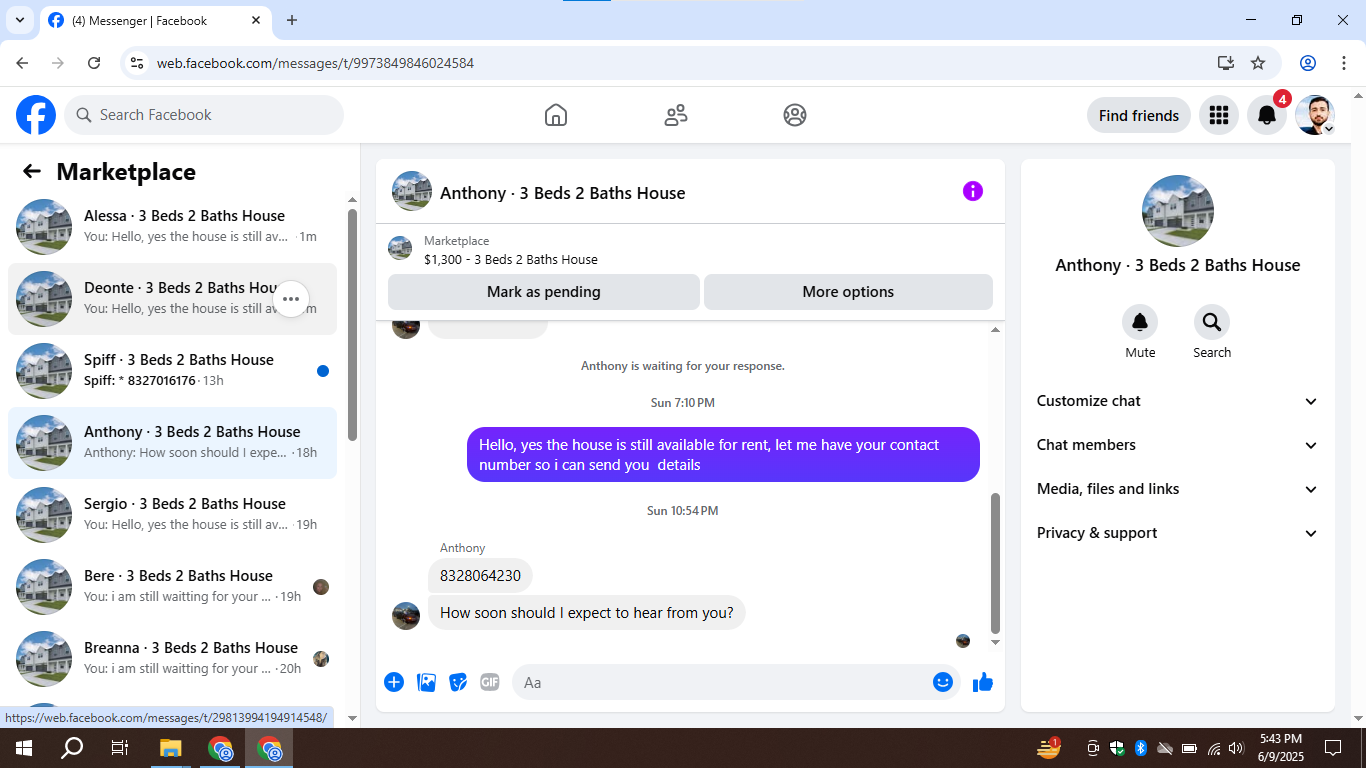1366x768 pixels.
Task: Expand Chat members section
Action: click(x=1178, y=445)
